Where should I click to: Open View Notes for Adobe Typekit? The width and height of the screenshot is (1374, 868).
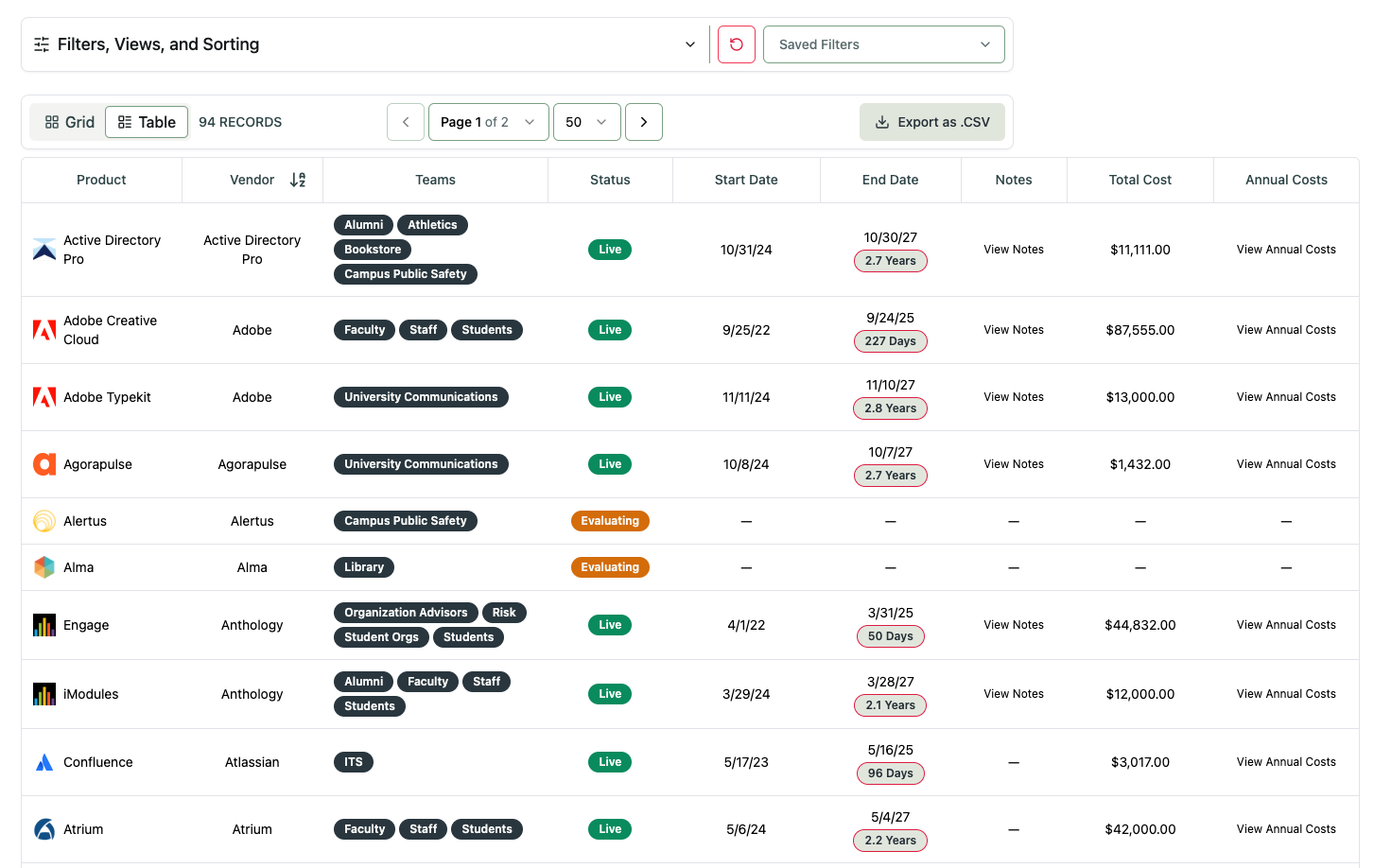(1013, 396)
